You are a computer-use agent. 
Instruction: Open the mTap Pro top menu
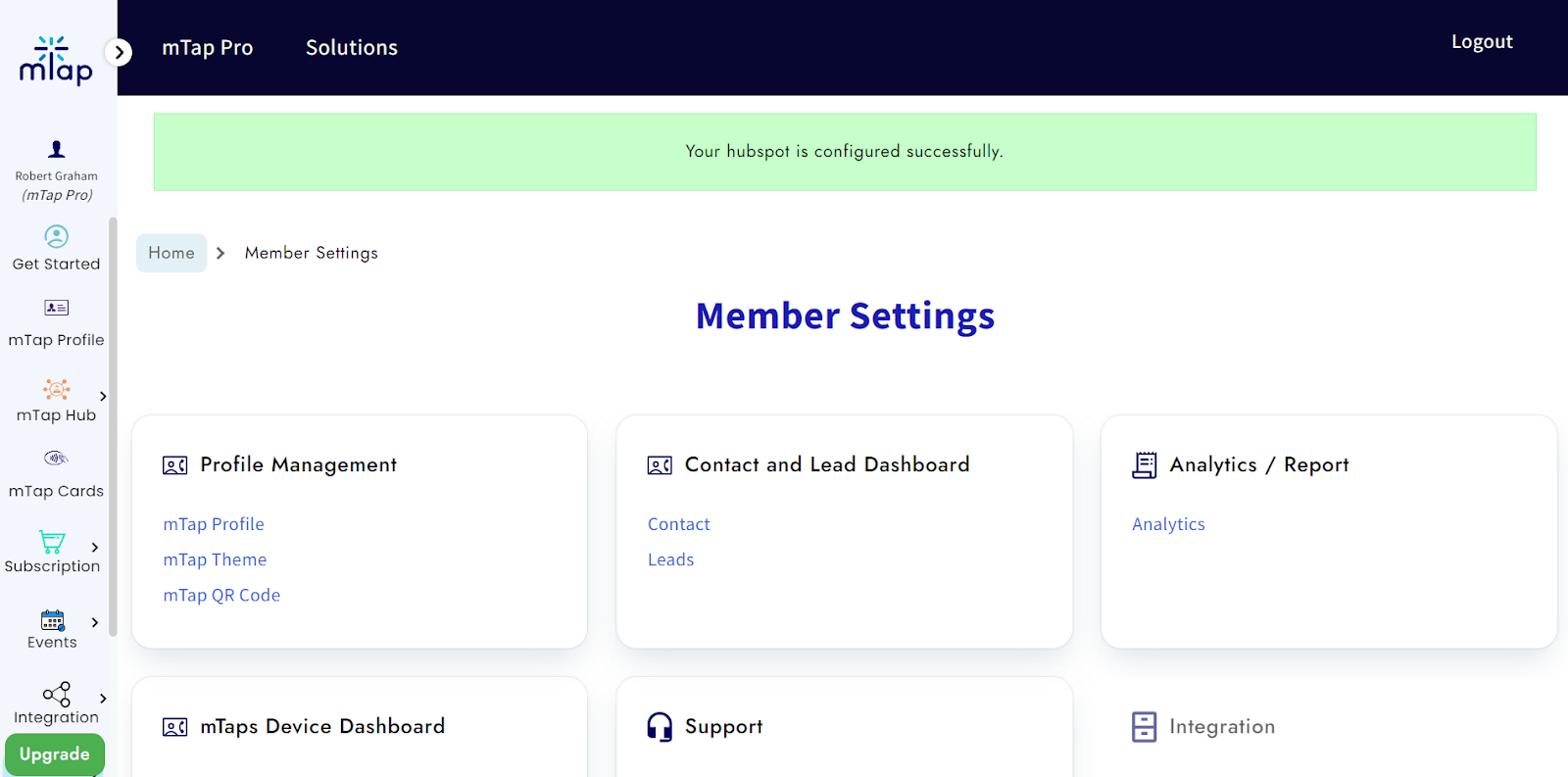pos(207,48)
